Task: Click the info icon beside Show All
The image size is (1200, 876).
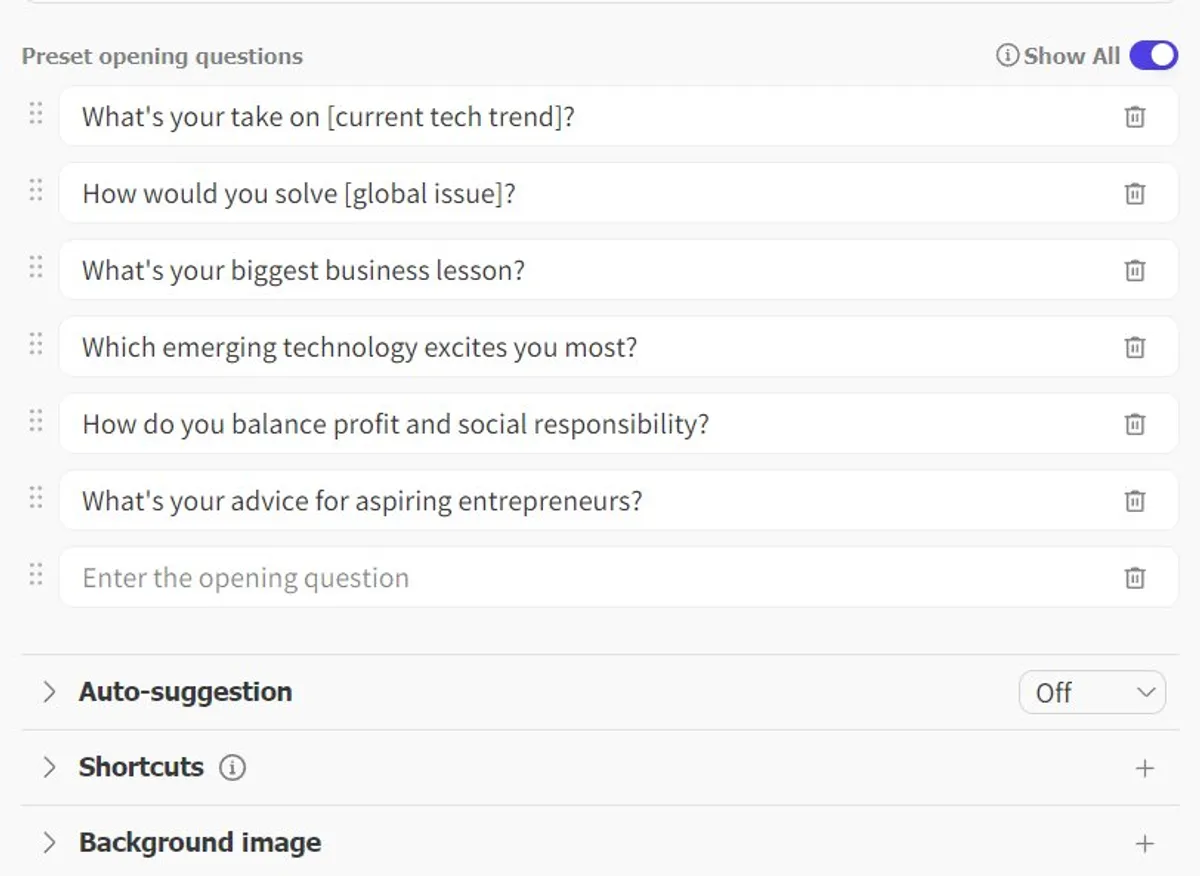Action: coord(1007,56)
